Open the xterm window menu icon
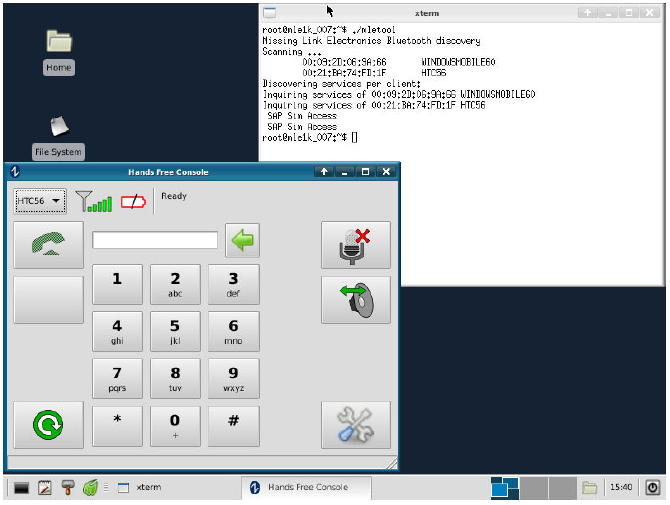This screenshot has height=505, width=670. pyautogui.click(x=270, y=13)
